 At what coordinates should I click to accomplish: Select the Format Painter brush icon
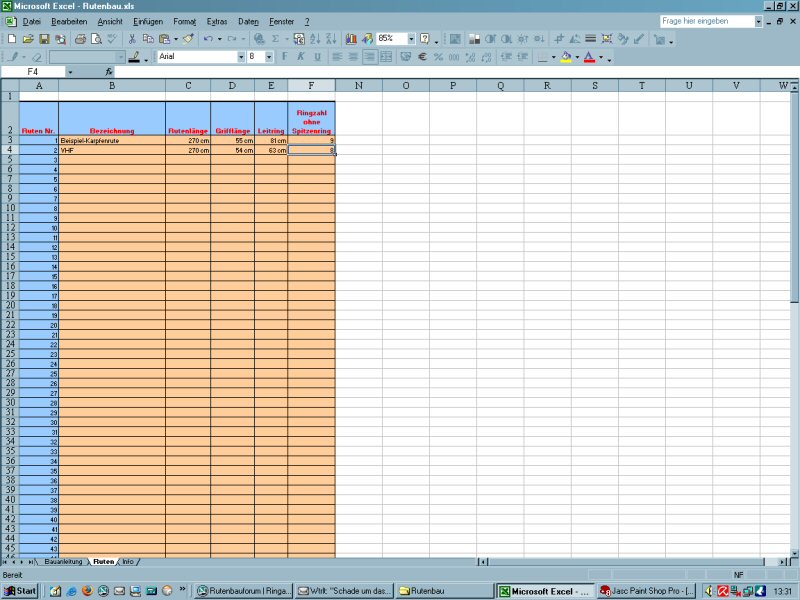click(187, 39)
